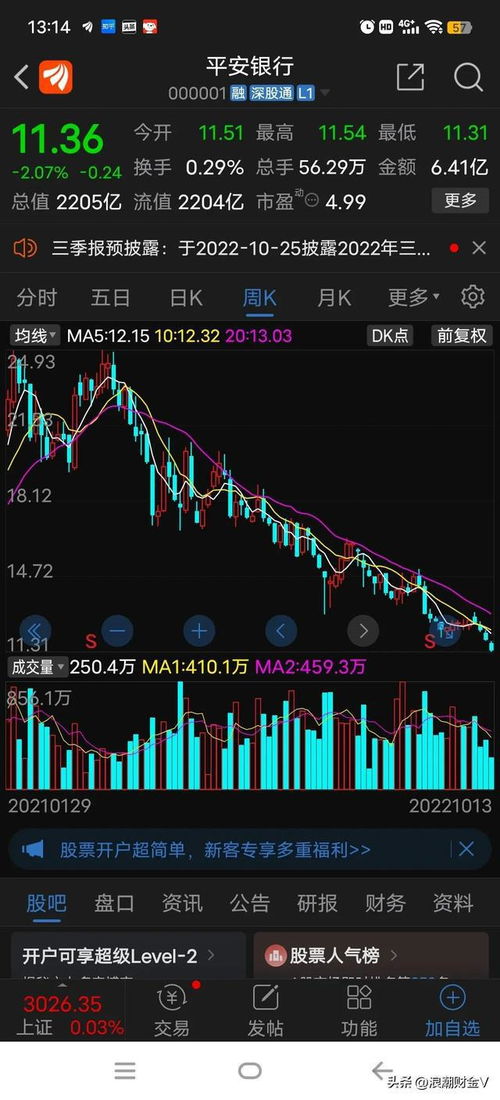Open the 公告 tab
The width and height of the screenshot is (500, 1100).
tap(250, 903)
